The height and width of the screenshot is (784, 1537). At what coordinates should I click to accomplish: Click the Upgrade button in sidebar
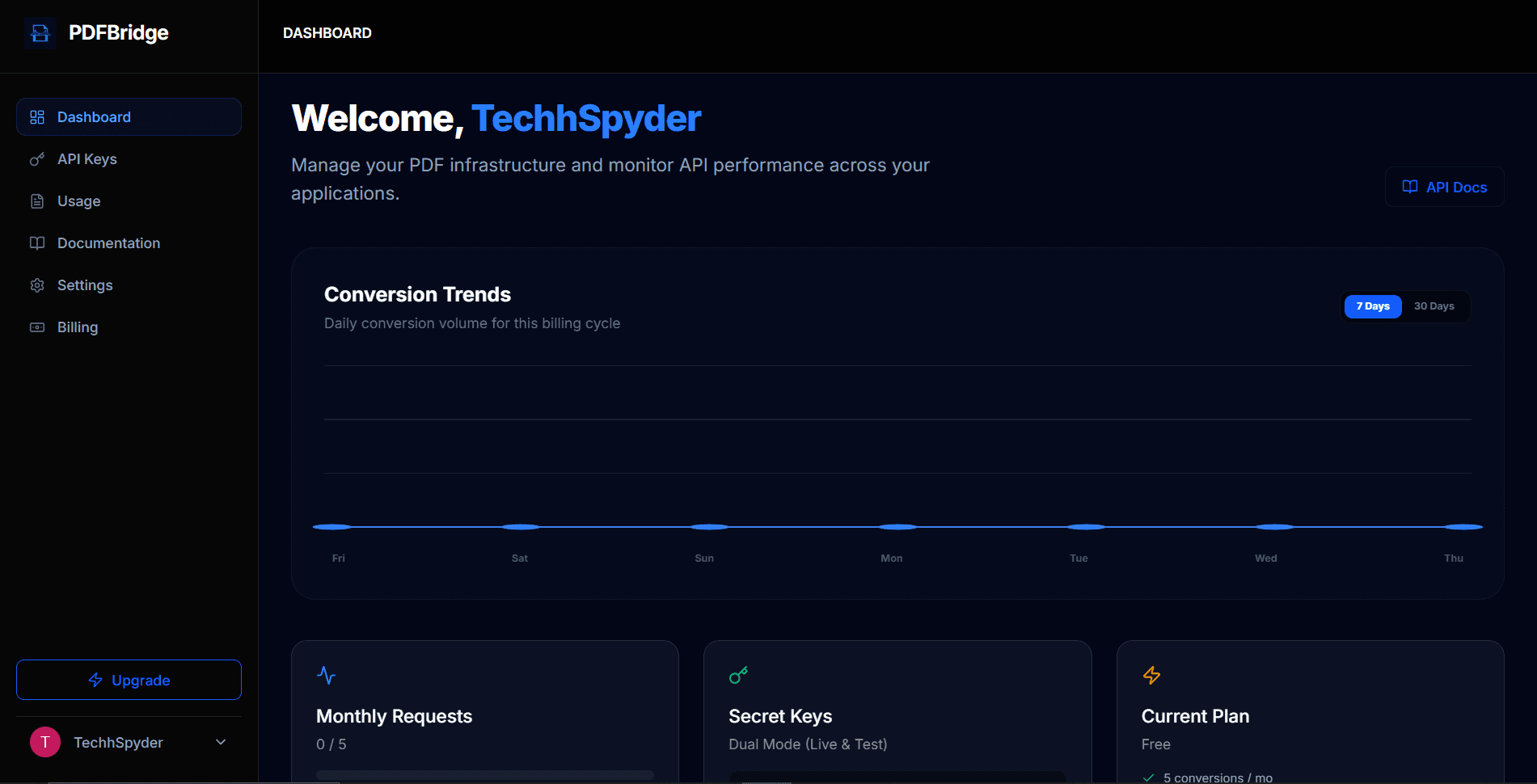pos(128,680)
